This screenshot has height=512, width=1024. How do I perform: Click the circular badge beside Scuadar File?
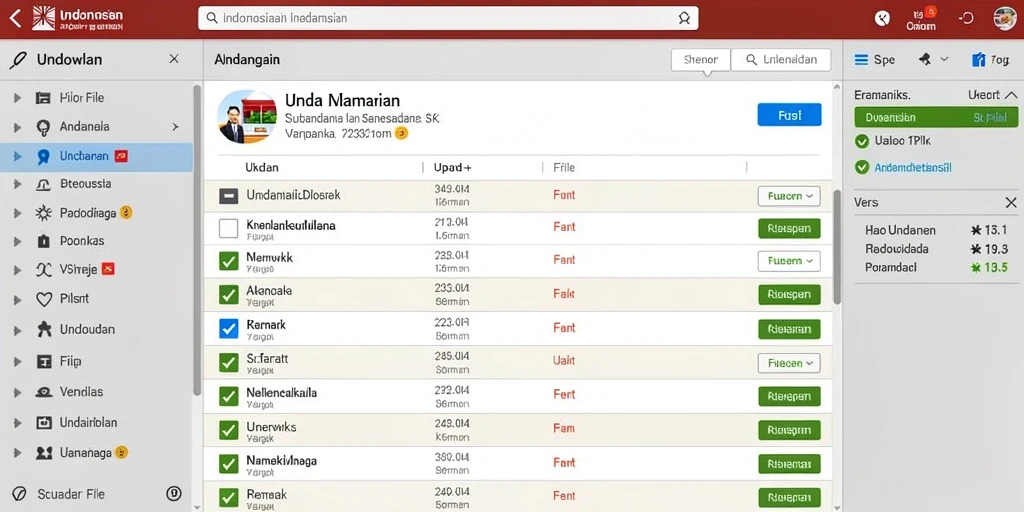point(173,493)
